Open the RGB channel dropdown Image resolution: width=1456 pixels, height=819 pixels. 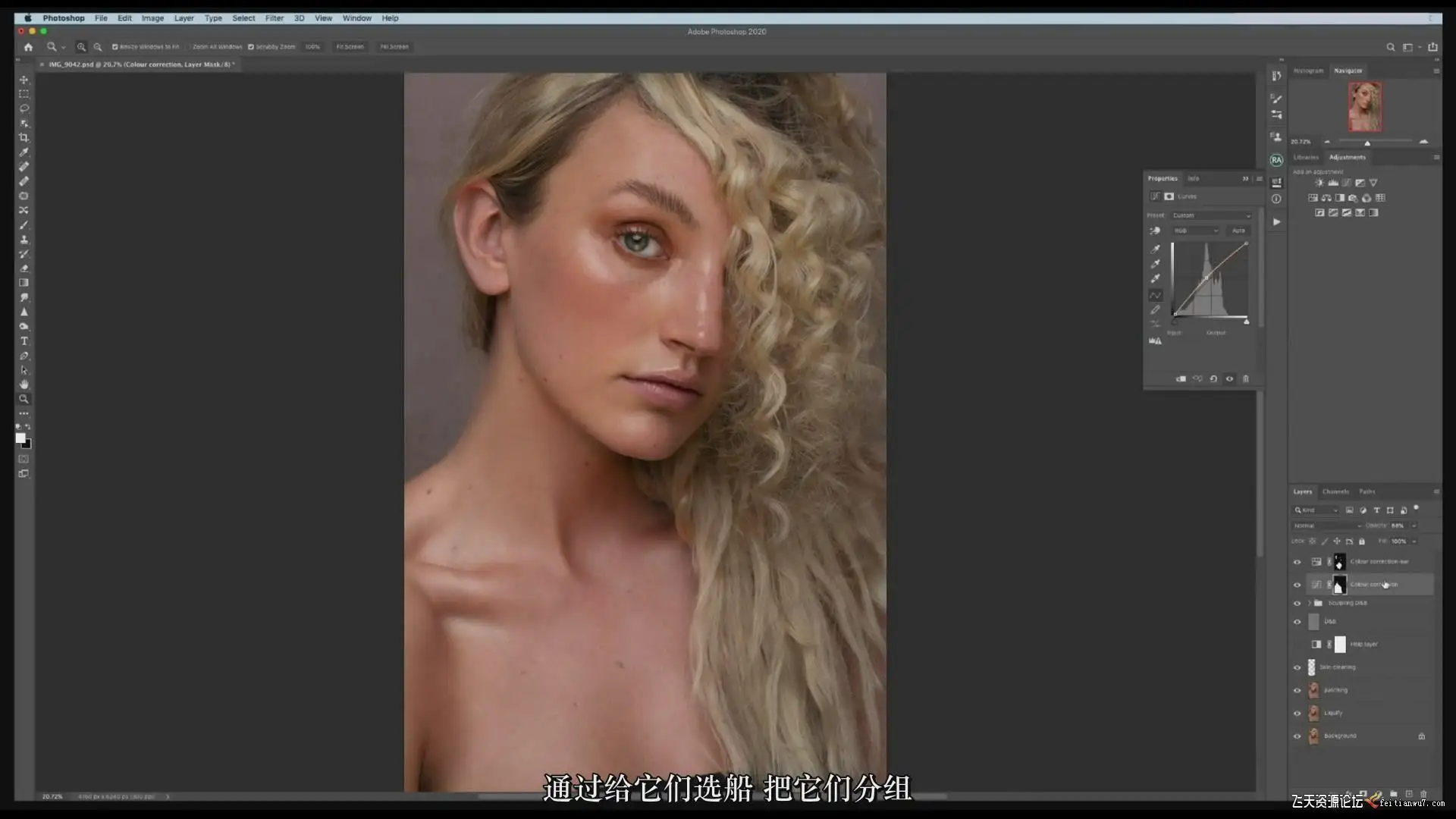(1196, 231)
